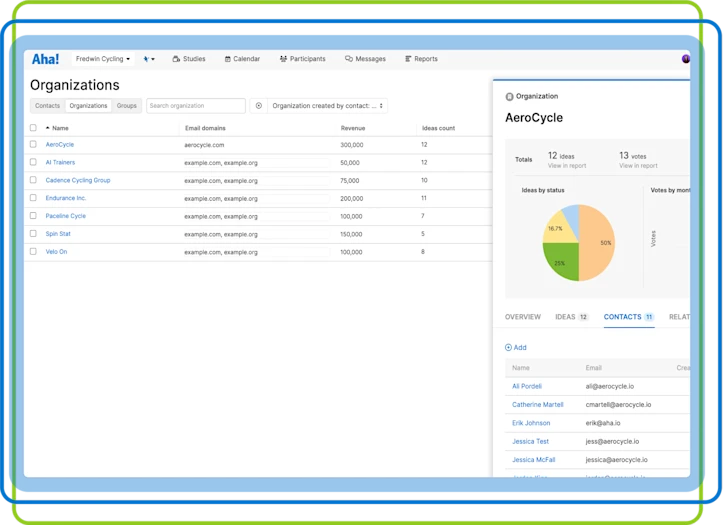The height and width of the screenshot is (525, 723).
Task: Sort by Email domains column
Action: (205, 128)
